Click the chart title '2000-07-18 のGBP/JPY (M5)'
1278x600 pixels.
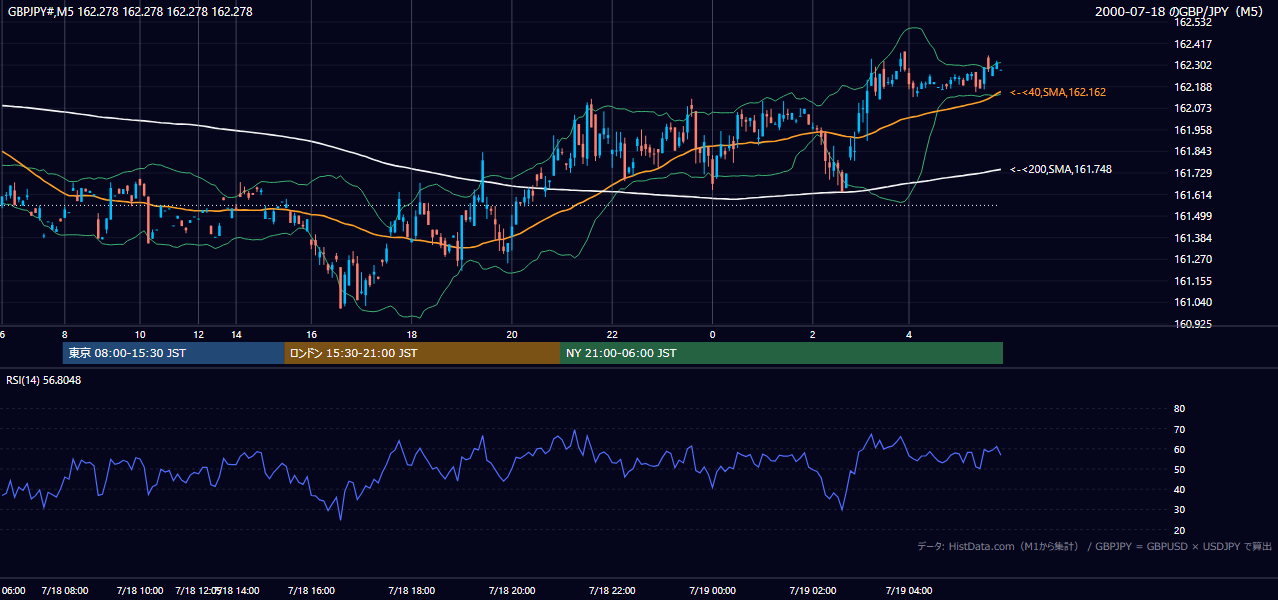(1181, 12)
